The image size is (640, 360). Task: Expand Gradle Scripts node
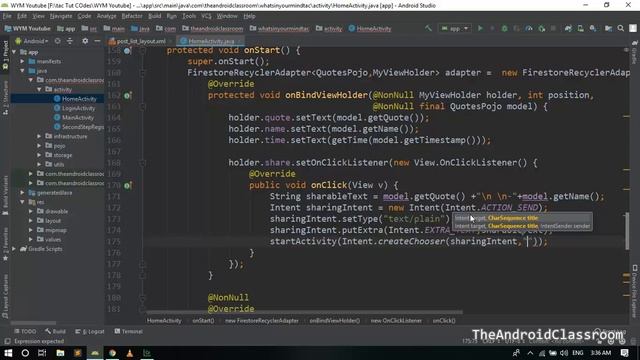click(x=14, y=249)
